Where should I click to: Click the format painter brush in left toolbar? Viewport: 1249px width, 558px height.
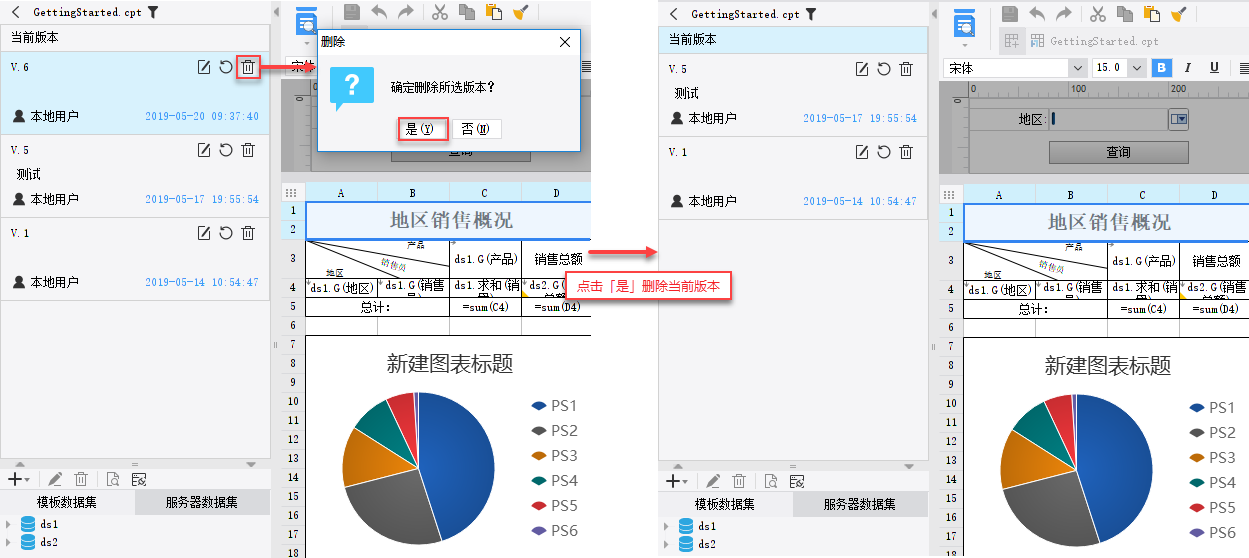click(x=520, y=13)
